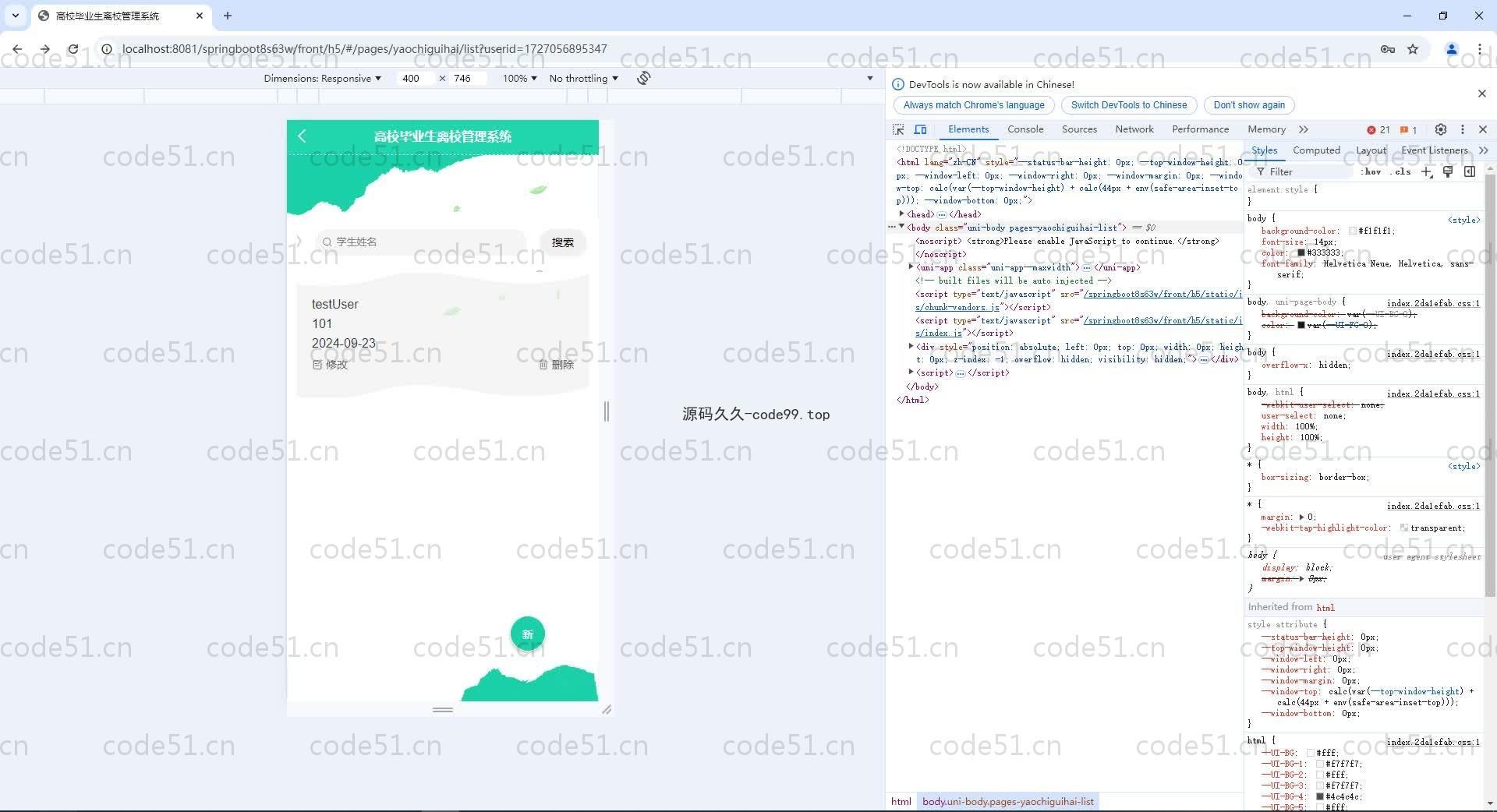This screenshot has height=812, width=1497.
Task: Click the #f1f1f1 background-color swatch
Action: click(1353, 231)
